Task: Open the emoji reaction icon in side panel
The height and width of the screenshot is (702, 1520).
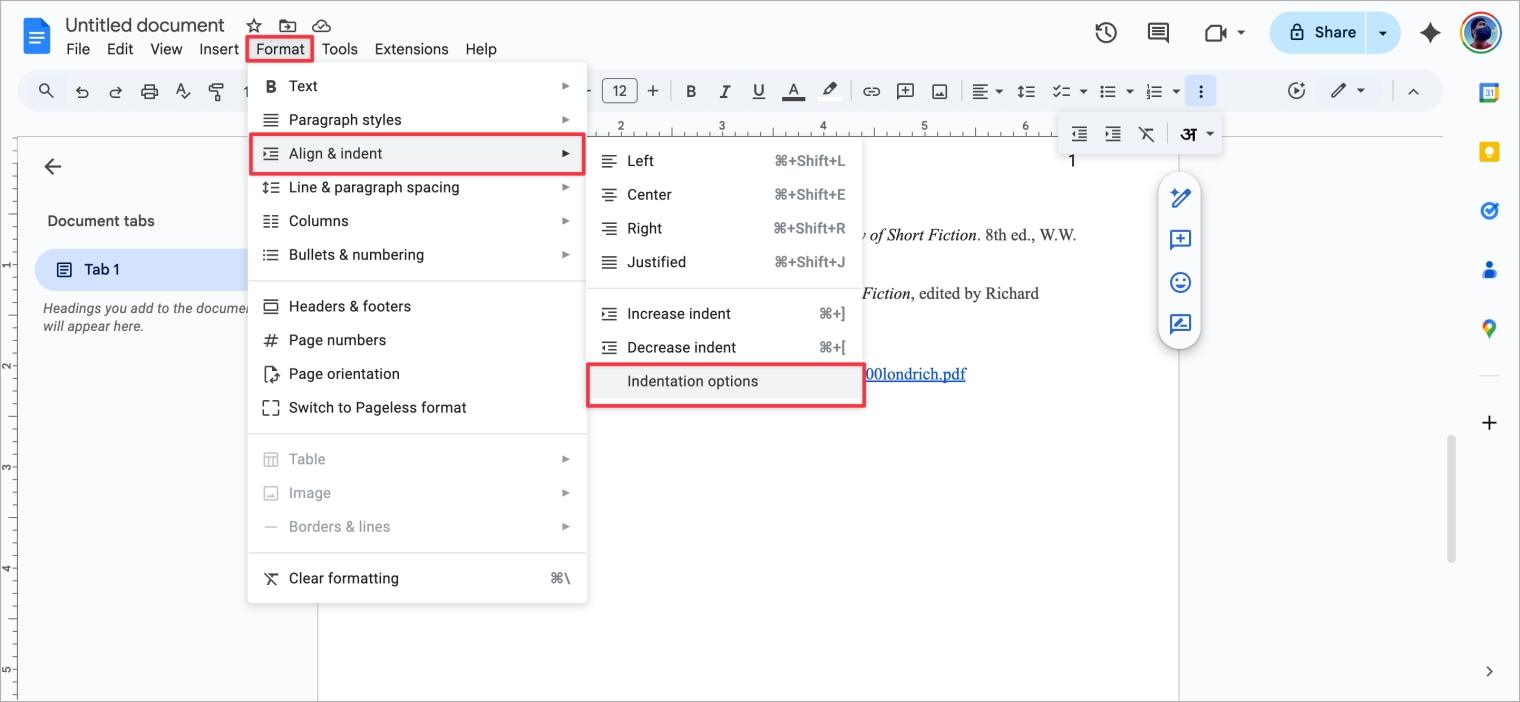Action: pyautogui.click(x=1180, y=282)
